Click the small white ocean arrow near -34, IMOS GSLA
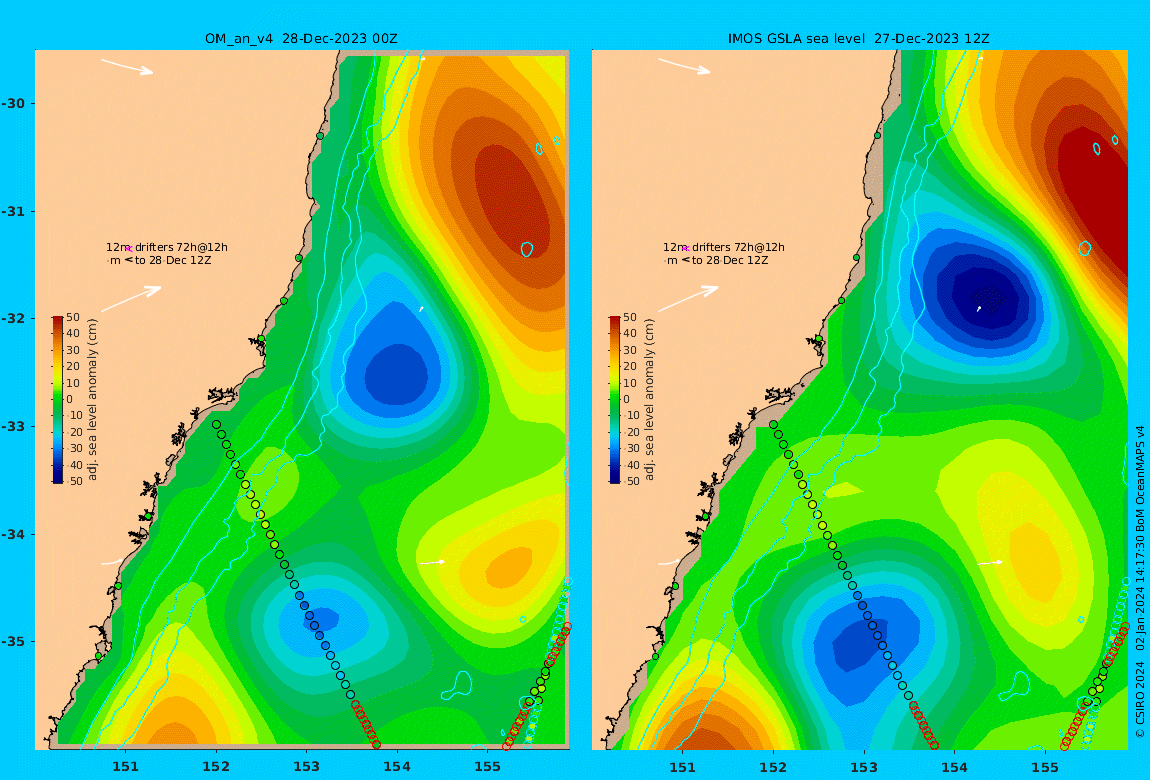Image resolution: width=1150 pixels, height=780 pixels. pos(990,562)
